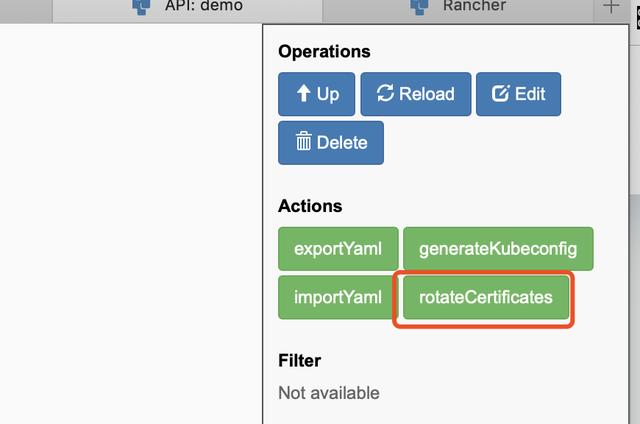640x424 pixels.
Task: Click the Rancher tab's favicon
Action: pos(420,6)
